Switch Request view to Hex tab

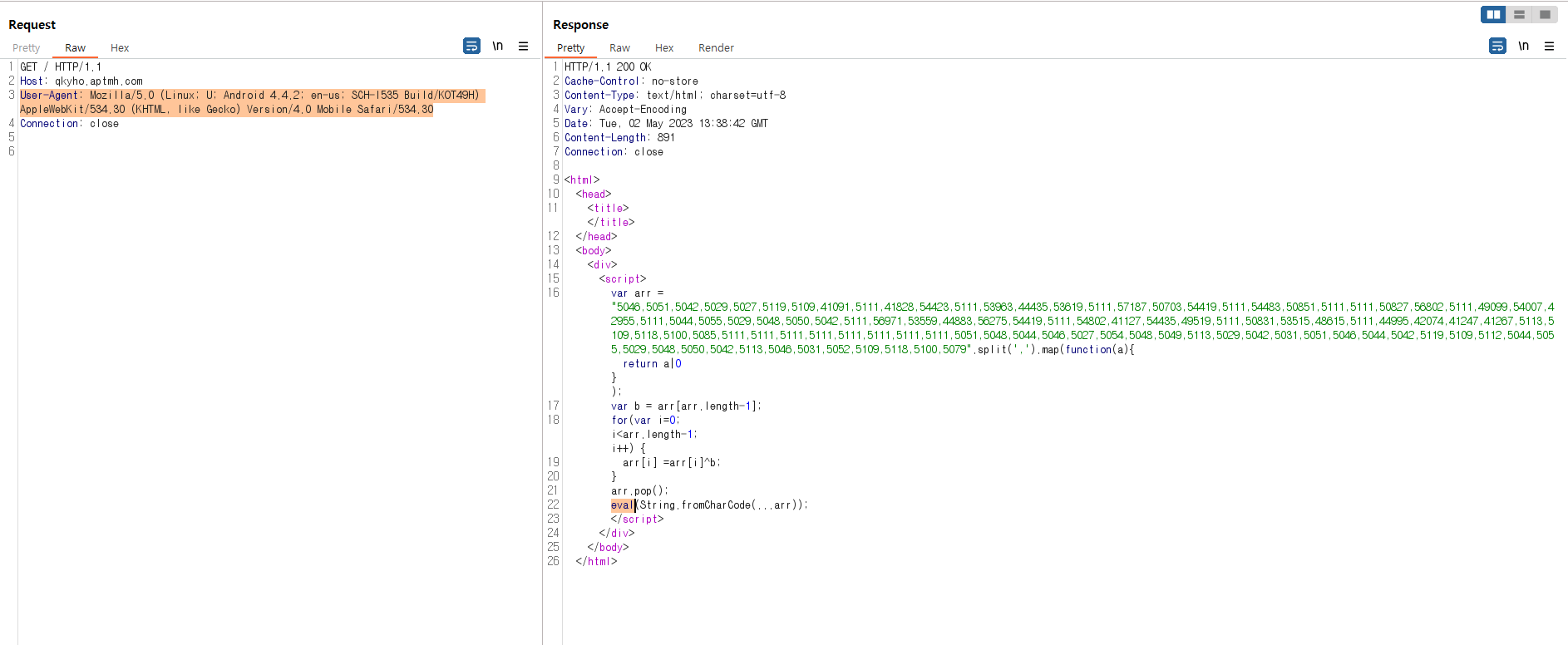click(120, 48)
